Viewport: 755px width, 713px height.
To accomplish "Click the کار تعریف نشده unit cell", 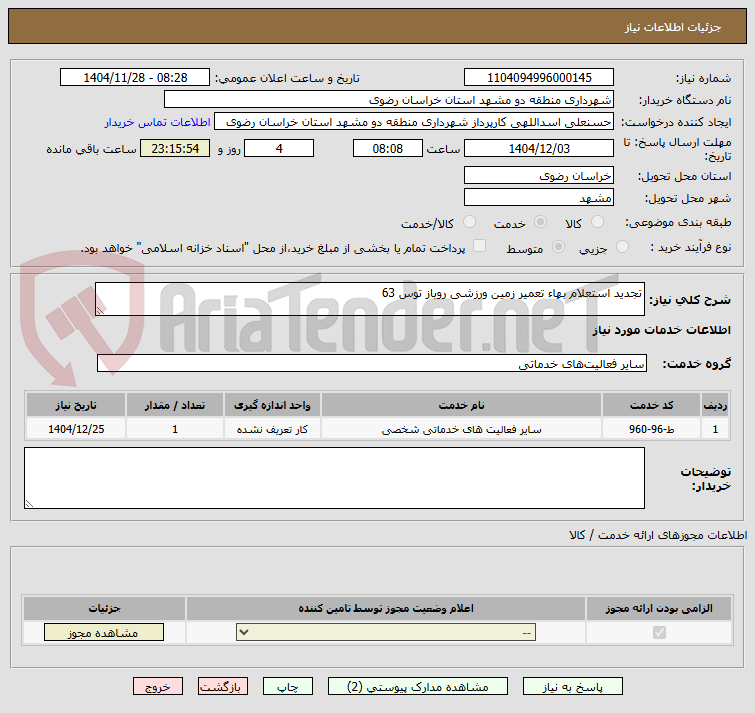I will (x=272, y=429).
